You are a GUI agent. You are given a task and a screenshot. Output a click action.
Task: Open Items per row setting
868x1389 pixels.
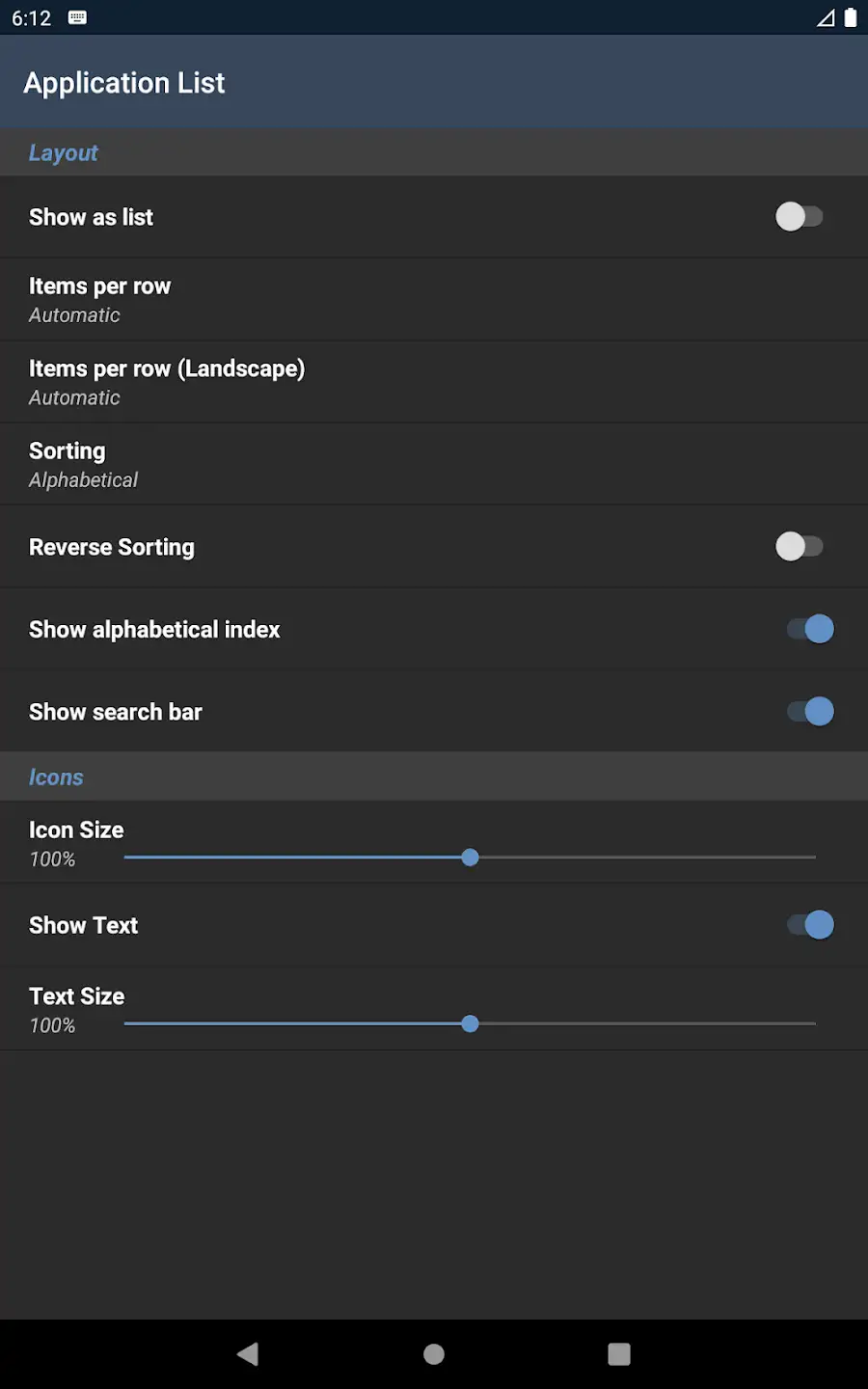coord(434,300)
